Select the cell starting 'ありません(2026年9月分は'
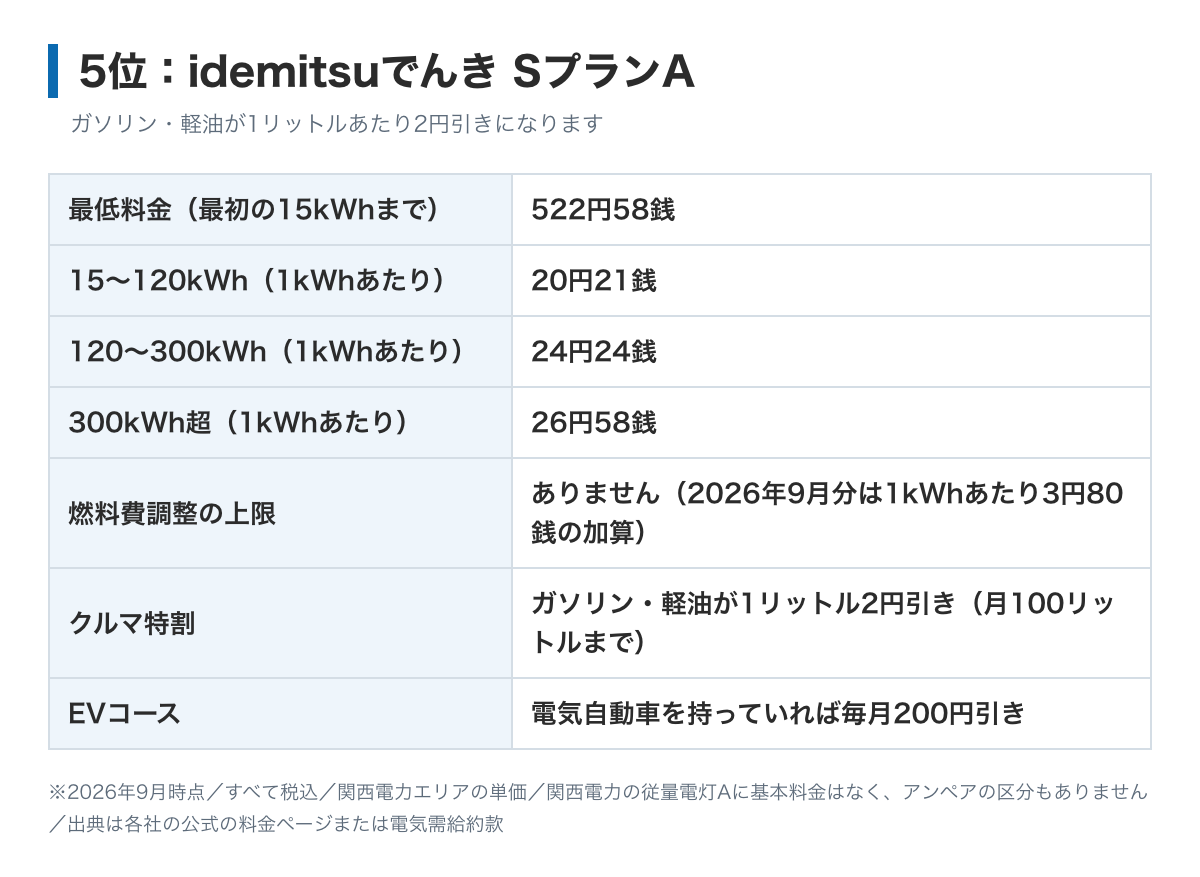This screenshot has height=877, width=1200. pyautogui.click(x=831, y=514)
